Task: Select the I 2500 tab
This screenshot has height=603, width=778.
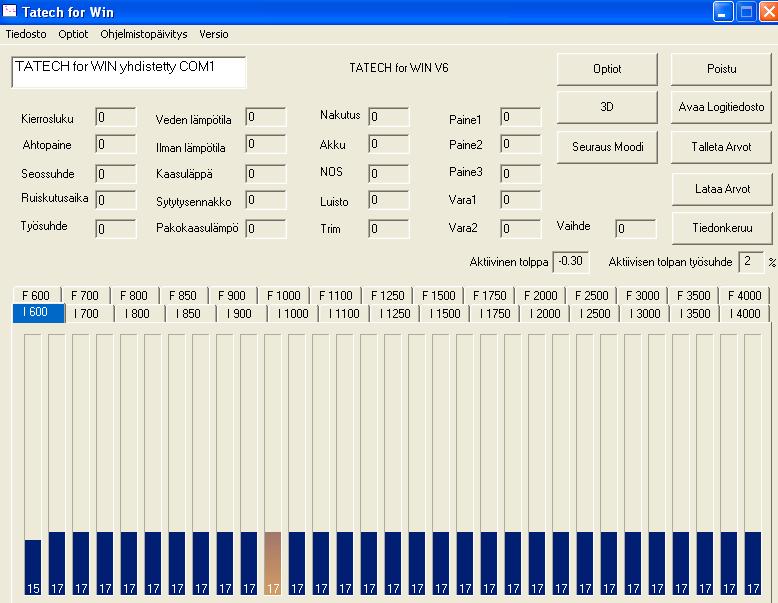Action: (595, 314)
